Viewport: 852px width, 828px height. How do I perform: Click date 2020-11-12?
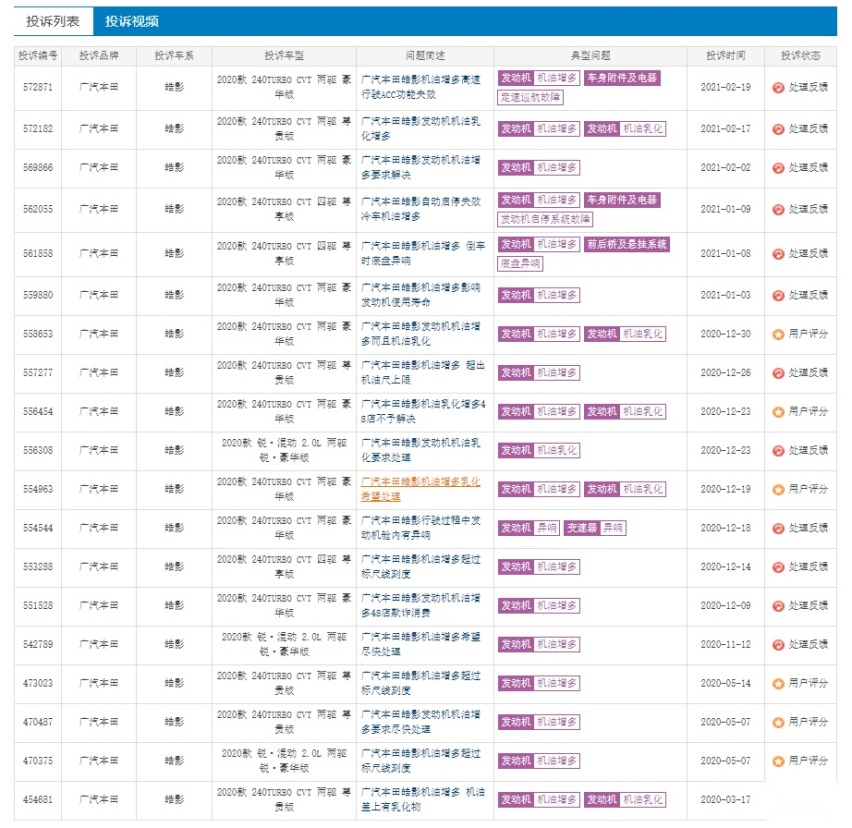point(725,644)
